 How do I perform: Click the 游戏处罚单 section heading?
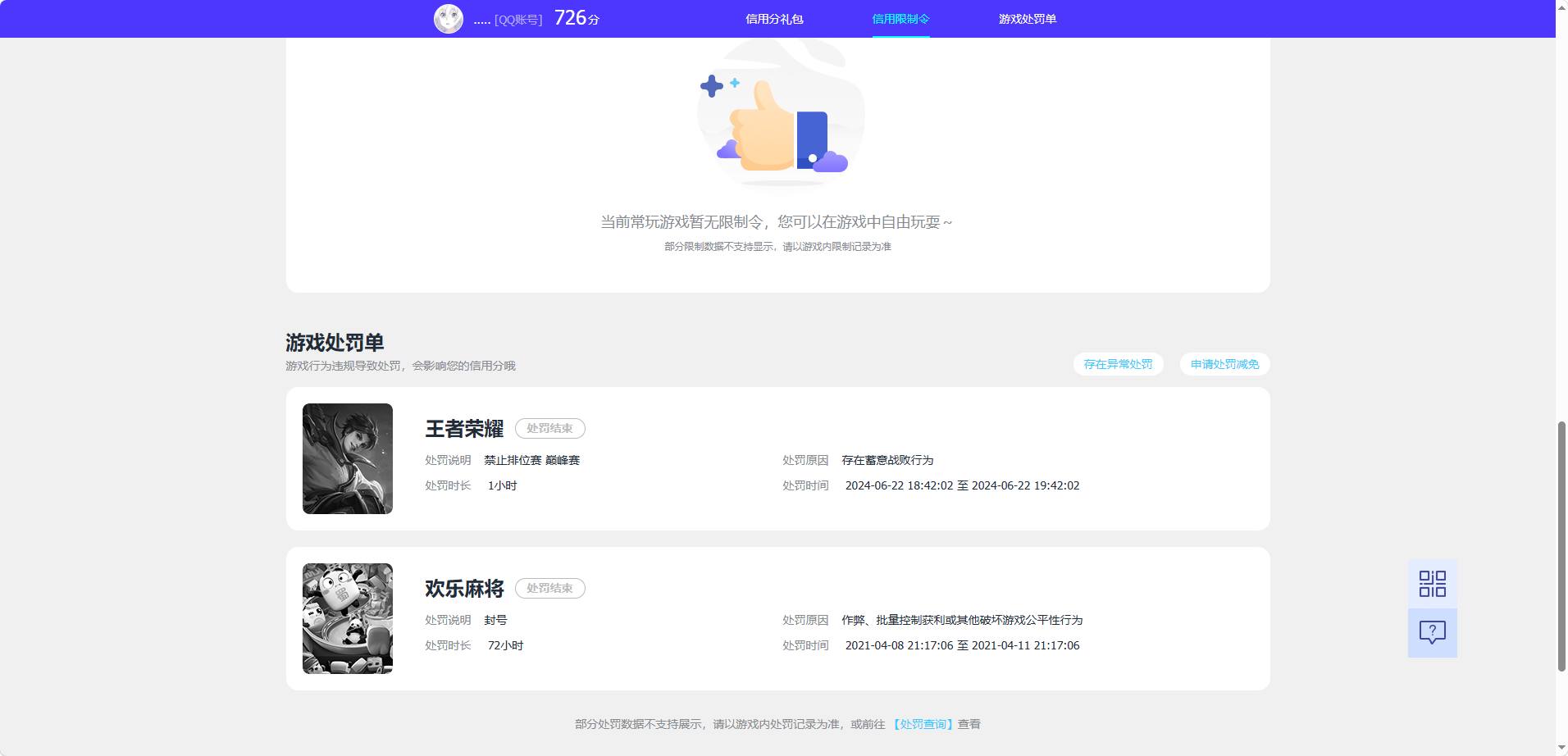pos(335,342)
